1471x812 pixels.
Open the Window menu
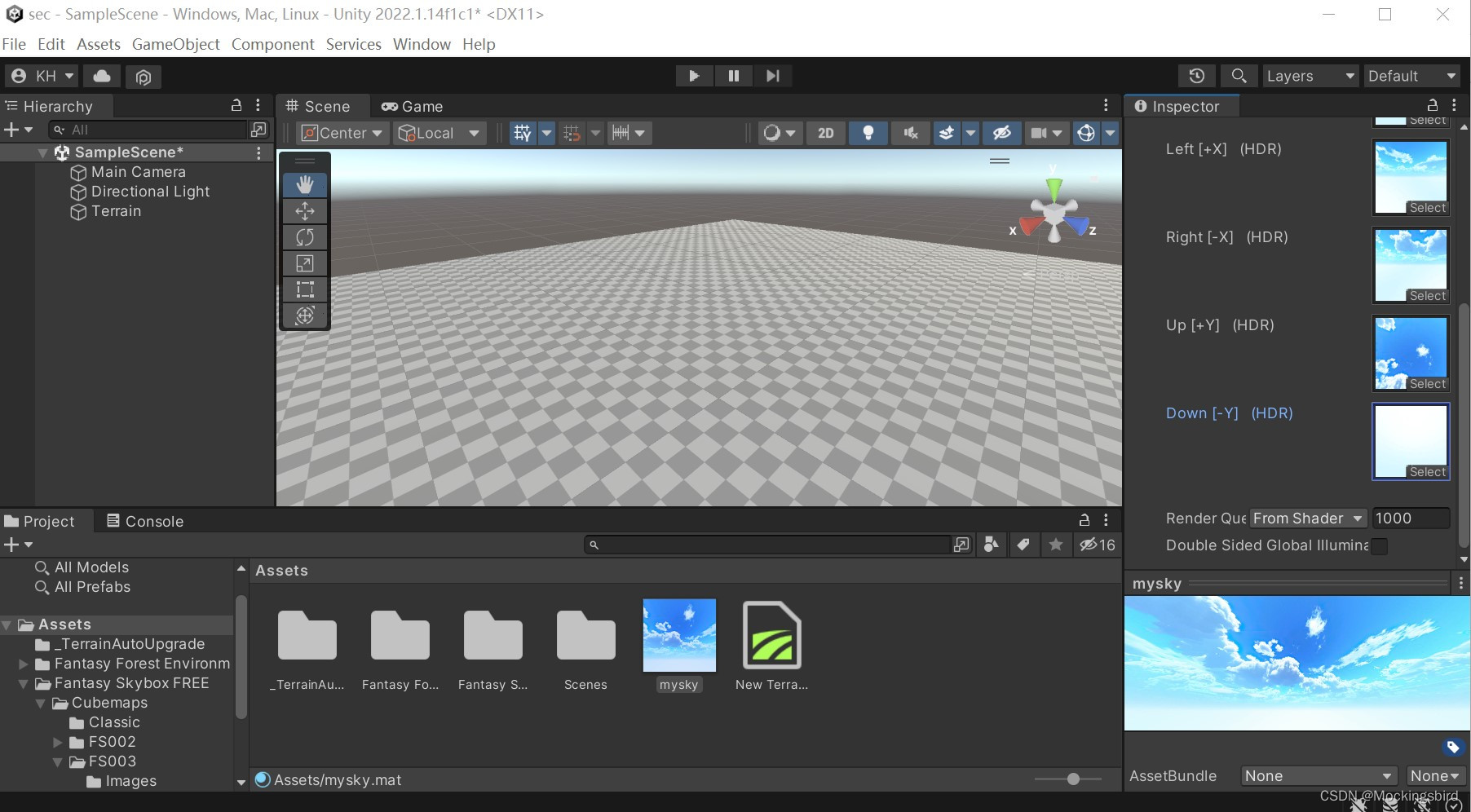422,44
